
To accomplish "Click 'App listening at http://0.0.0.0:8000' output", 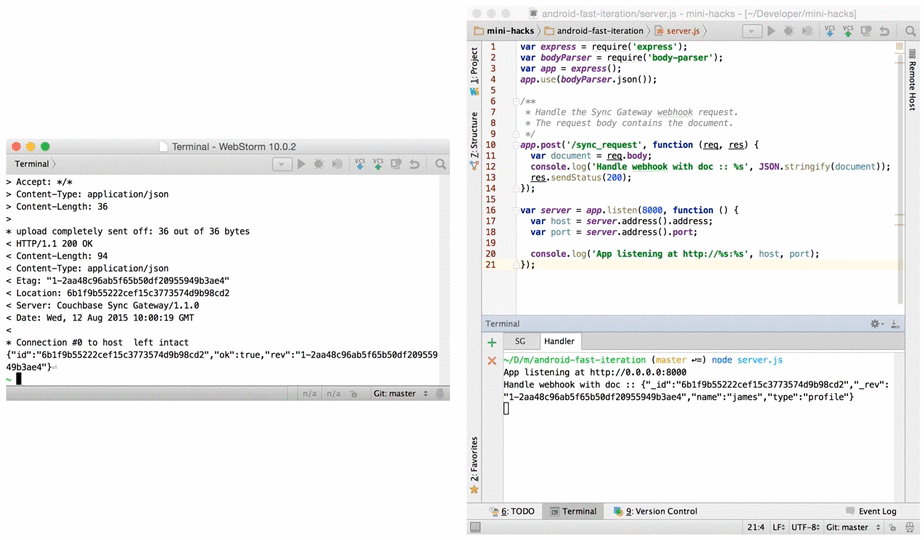I will tap(595, 373).
